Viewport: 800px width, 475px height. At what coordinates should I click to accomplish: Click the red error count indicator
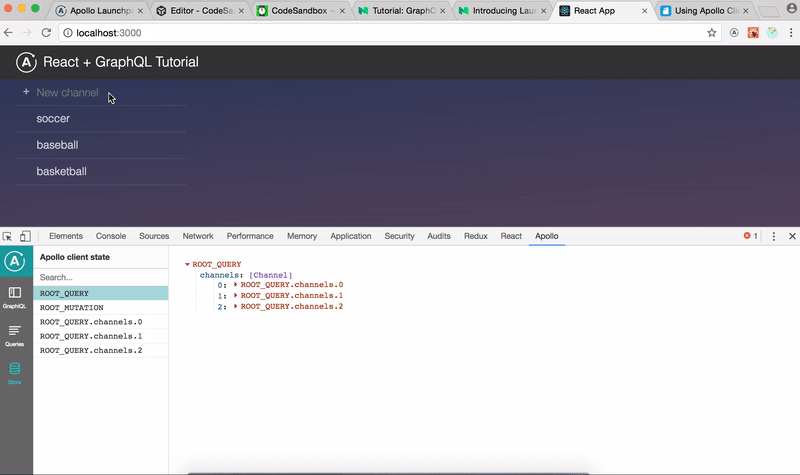pos(750,236)
